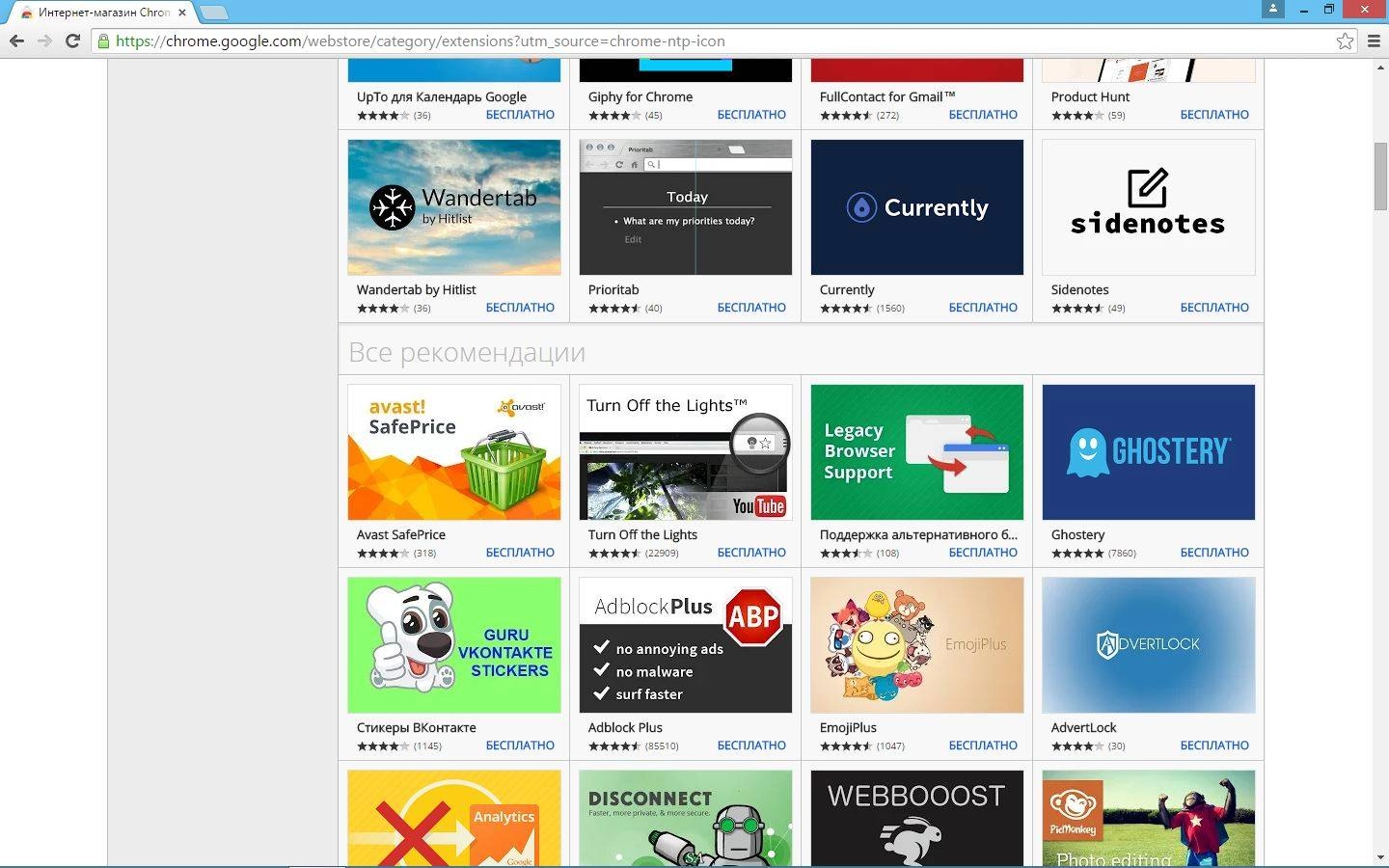The image size is (1389, 868).
Task: Open the Analytics opt-out extension image
Action: (454, 818)
